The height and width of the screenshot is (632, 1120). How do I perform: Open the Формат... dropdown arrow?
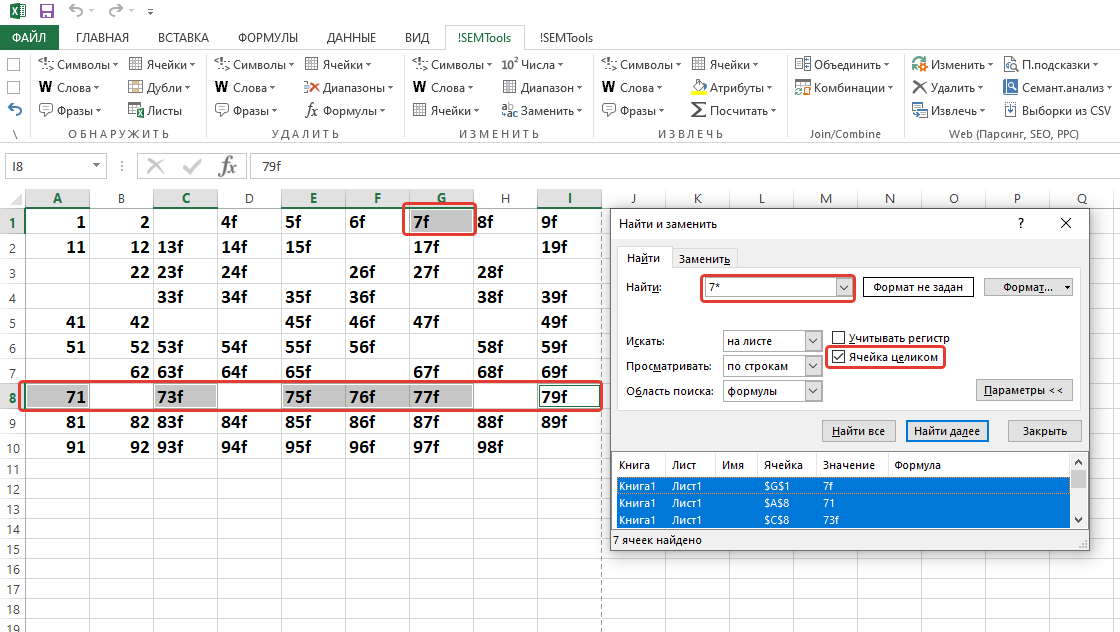tap(1067, 287)
